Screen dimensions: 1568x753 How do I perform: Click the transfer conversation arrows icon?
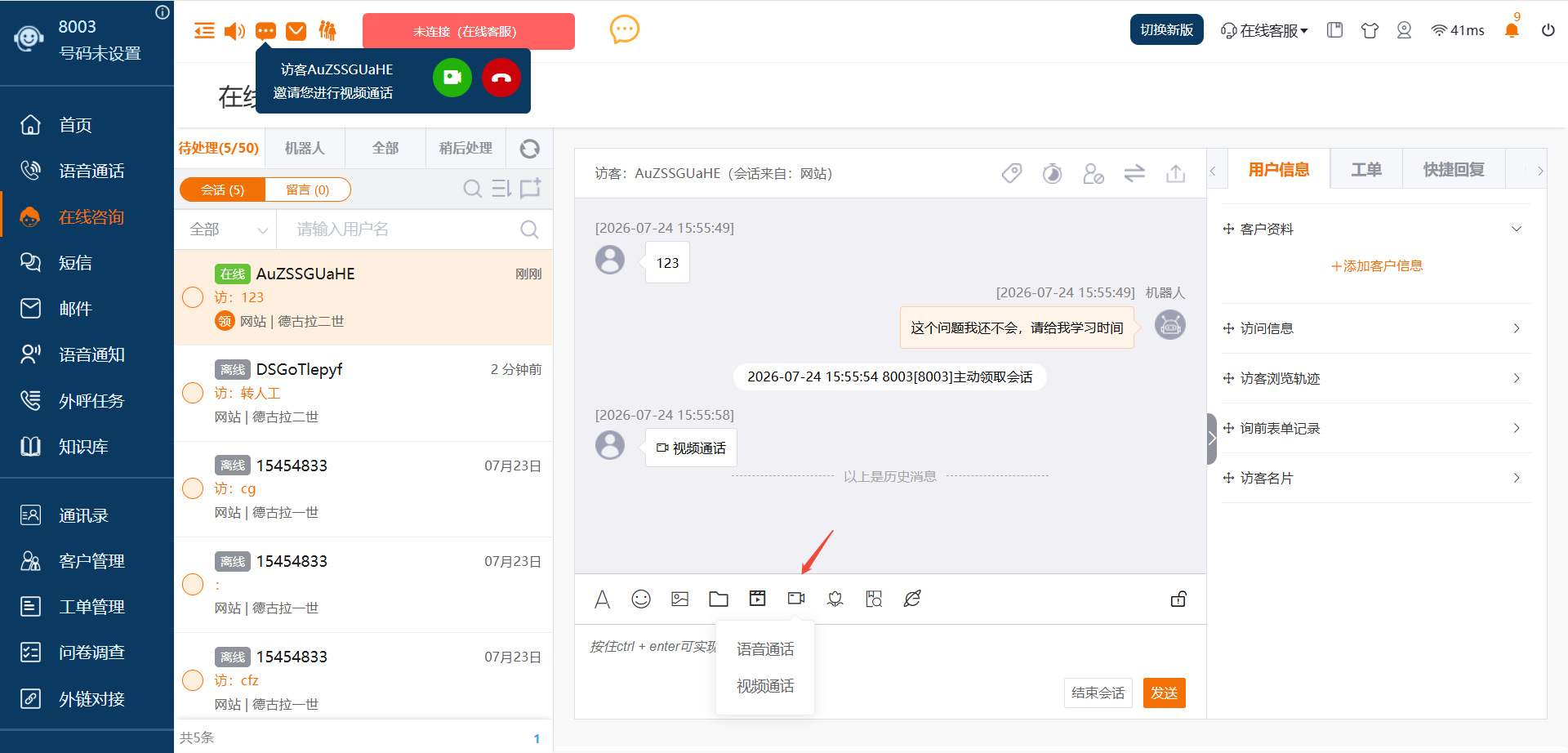click(x=1134, y=173)
